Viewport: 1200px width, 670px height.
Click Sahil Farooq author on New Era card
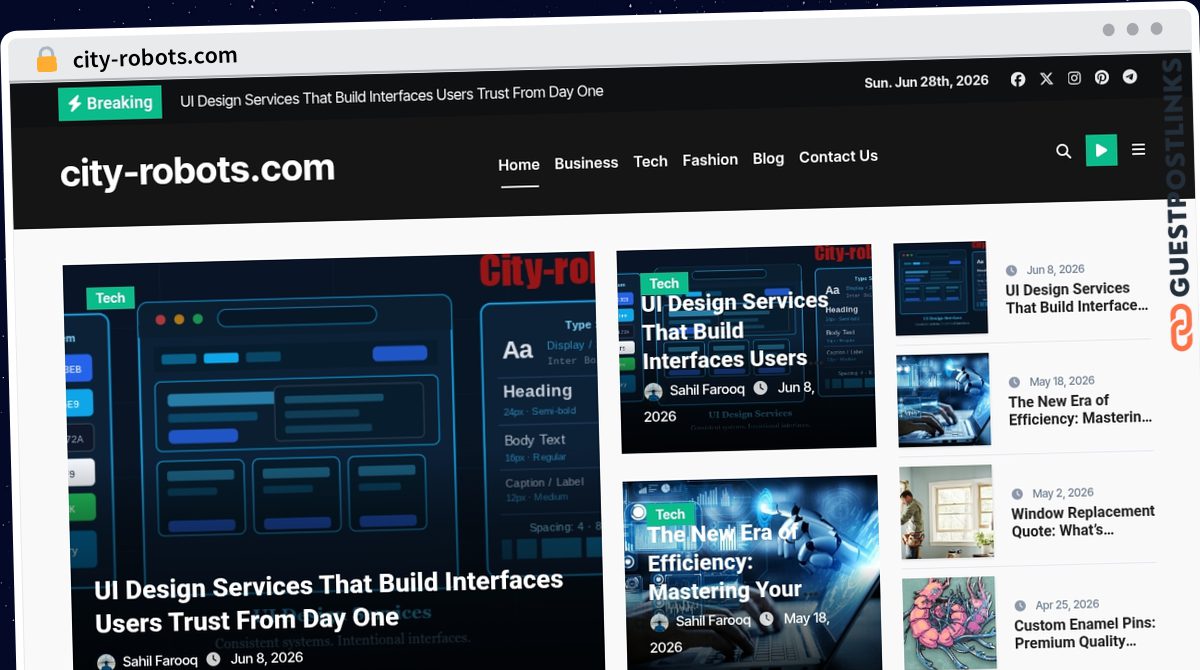pyautogui.click(x=713, y=620)
